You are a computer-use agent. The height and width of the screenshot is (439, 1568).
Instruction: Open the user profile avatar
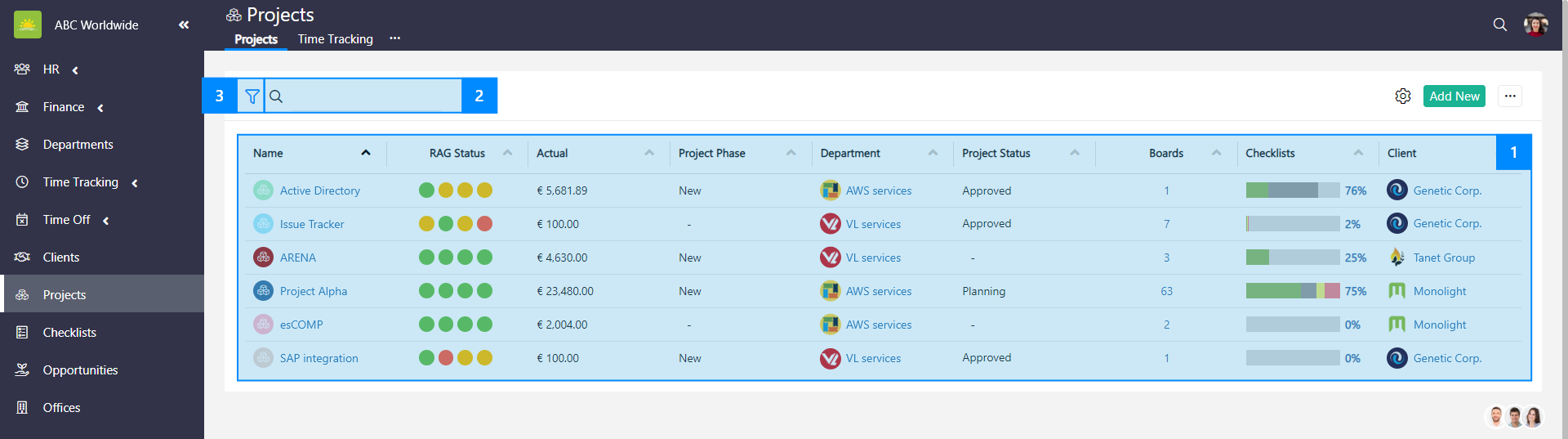point(1535,25)
